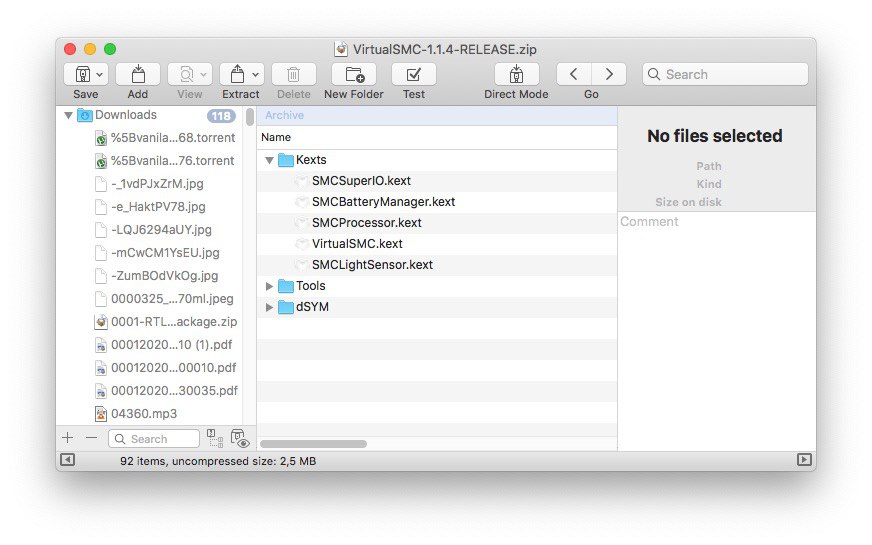The image size is (872, 545).
Task: Click the sidebar plus add button
Action: tap(68, 438)
